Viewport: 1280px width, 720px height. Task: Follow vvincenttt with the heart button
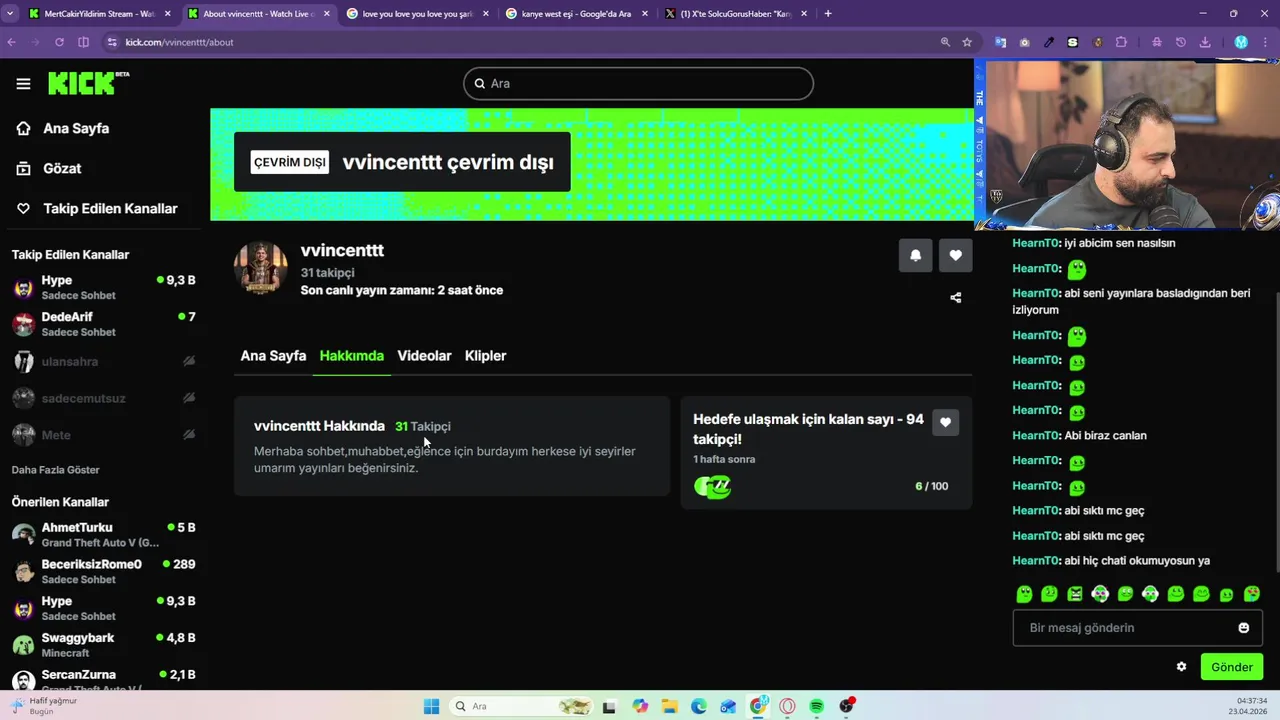coord(955,255)
